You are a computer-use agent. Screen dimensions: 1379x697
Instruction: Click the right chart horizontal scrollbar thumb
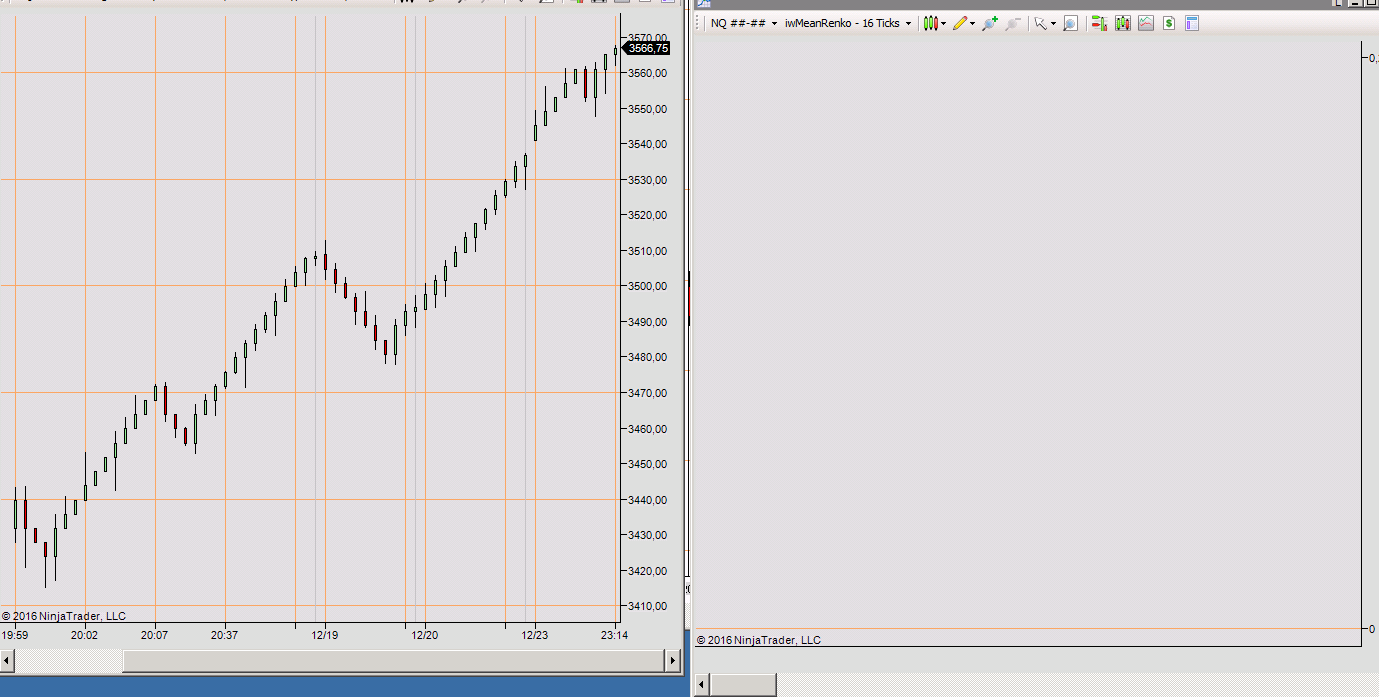coord(743,684)
